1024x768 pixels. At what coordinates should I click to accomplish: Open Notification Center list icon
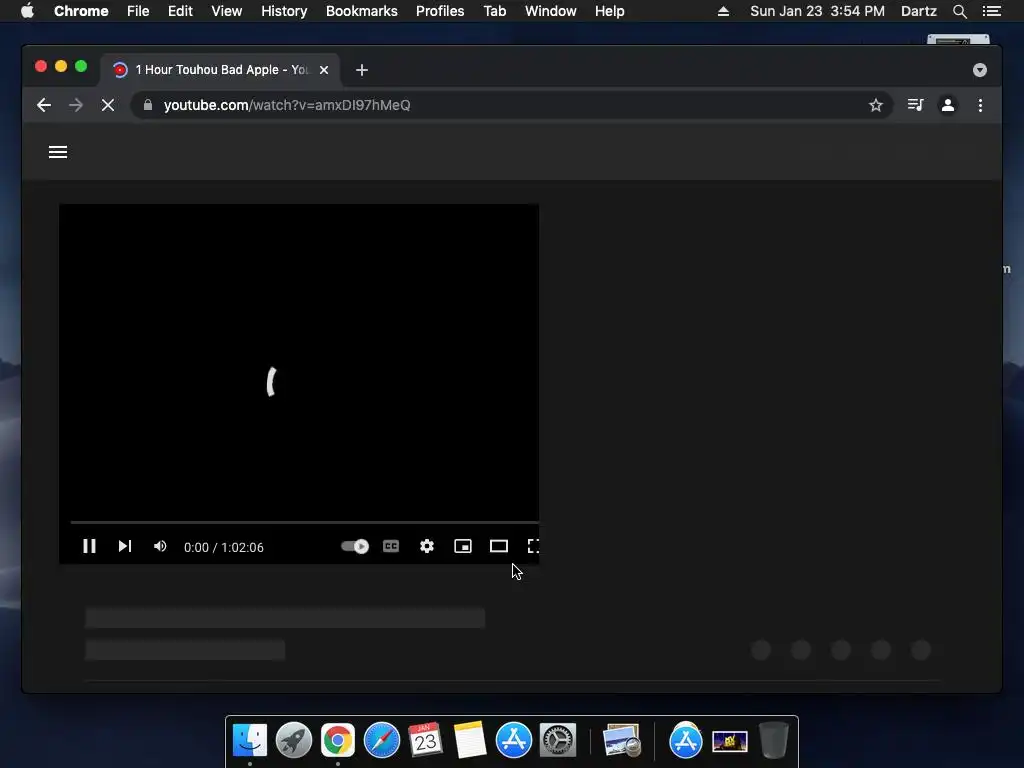(x=991, y=11)
